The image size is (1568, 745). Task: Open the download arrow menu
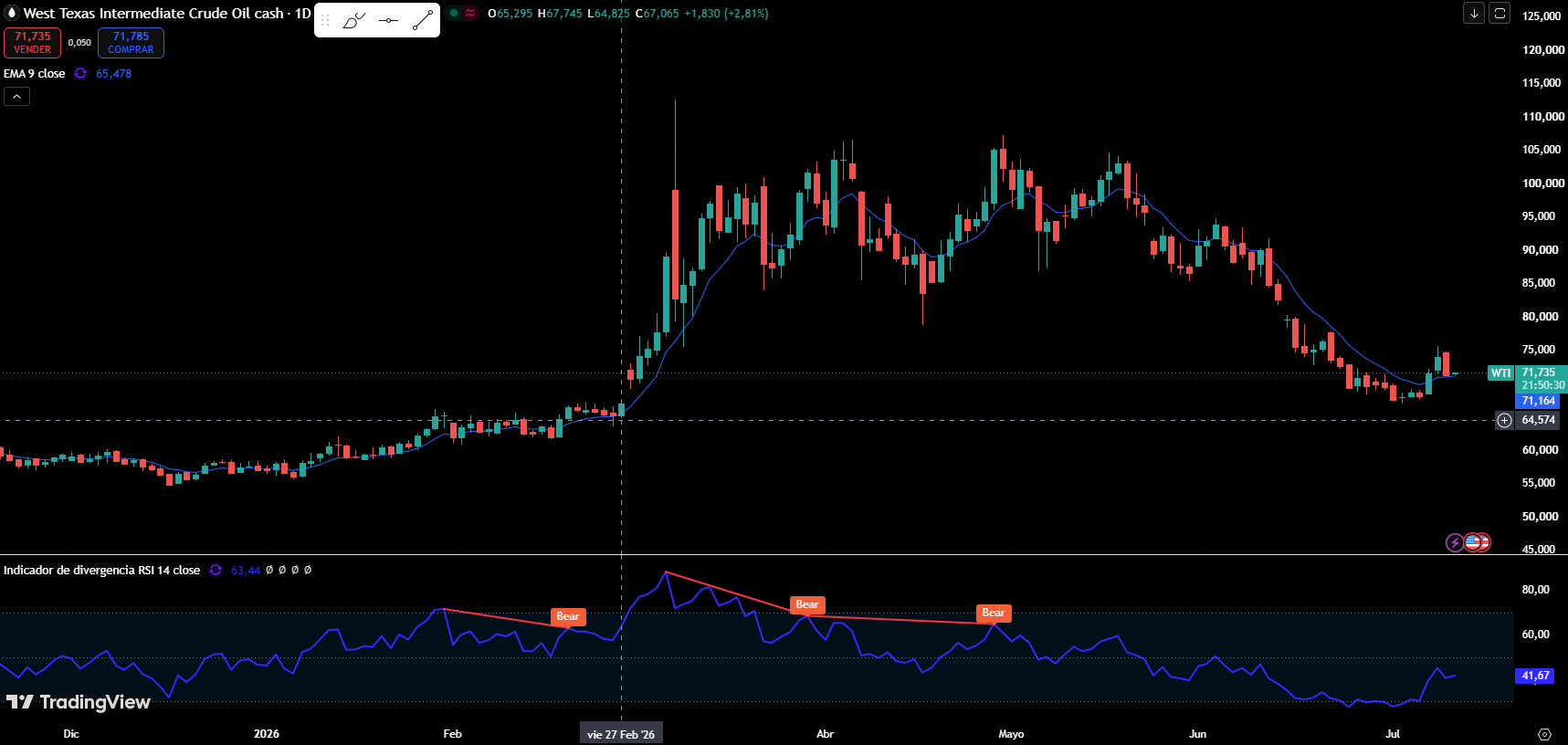tap(1474, 13)
